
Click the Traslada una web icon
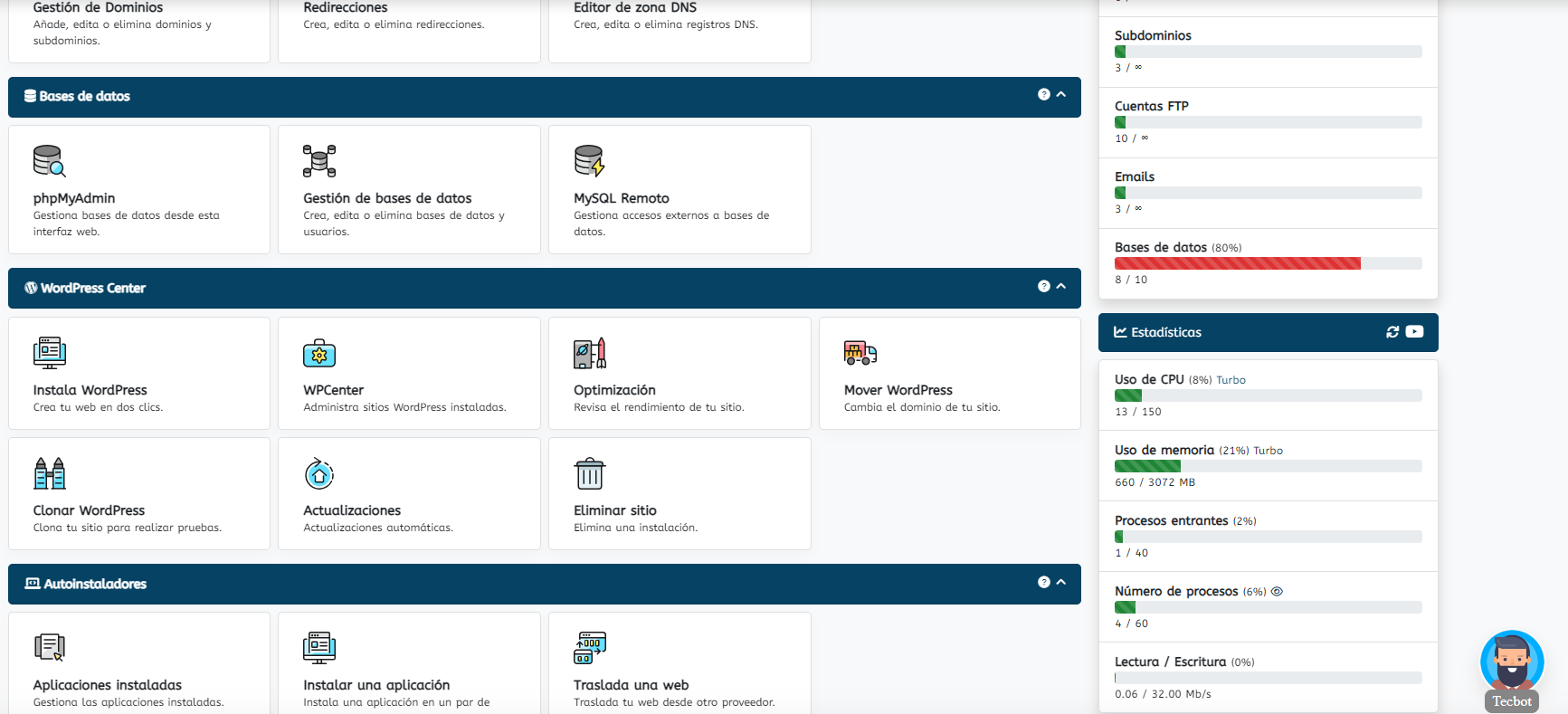(590, 648)
